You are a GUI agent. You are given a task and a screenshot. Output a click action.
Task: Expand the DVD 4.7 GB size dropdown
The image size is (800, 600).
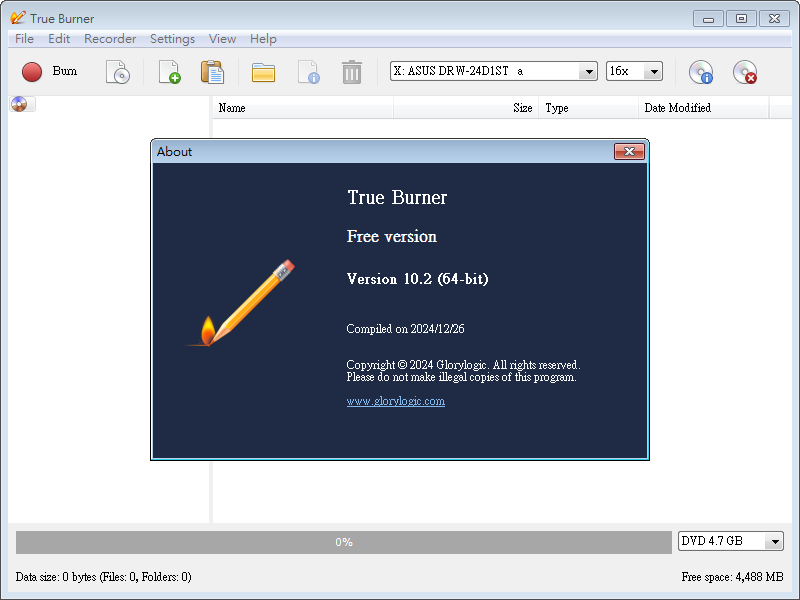[774, 541]
